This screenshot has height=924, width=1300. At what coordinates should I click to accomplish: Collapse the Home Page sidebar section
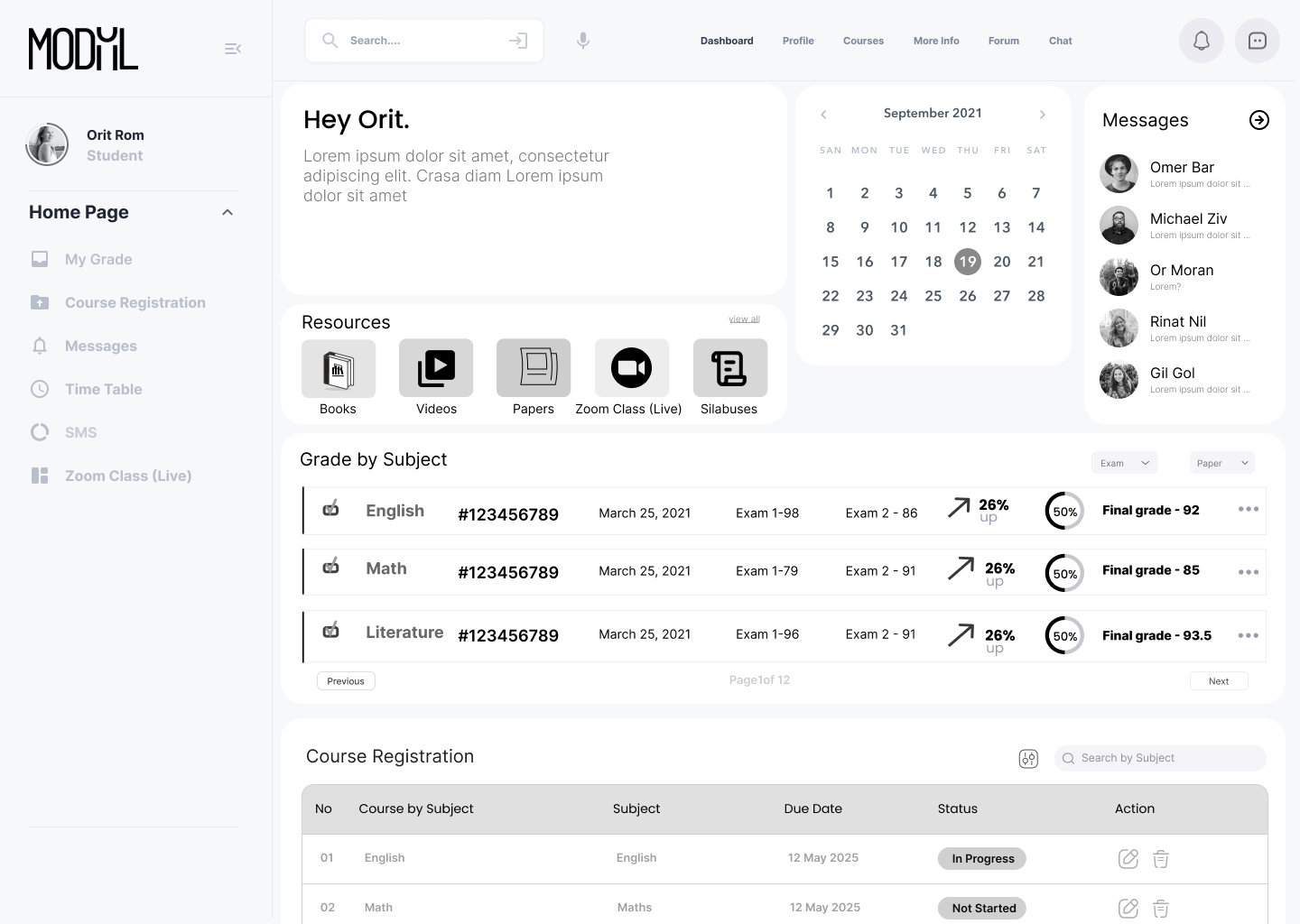pos(227,212)
